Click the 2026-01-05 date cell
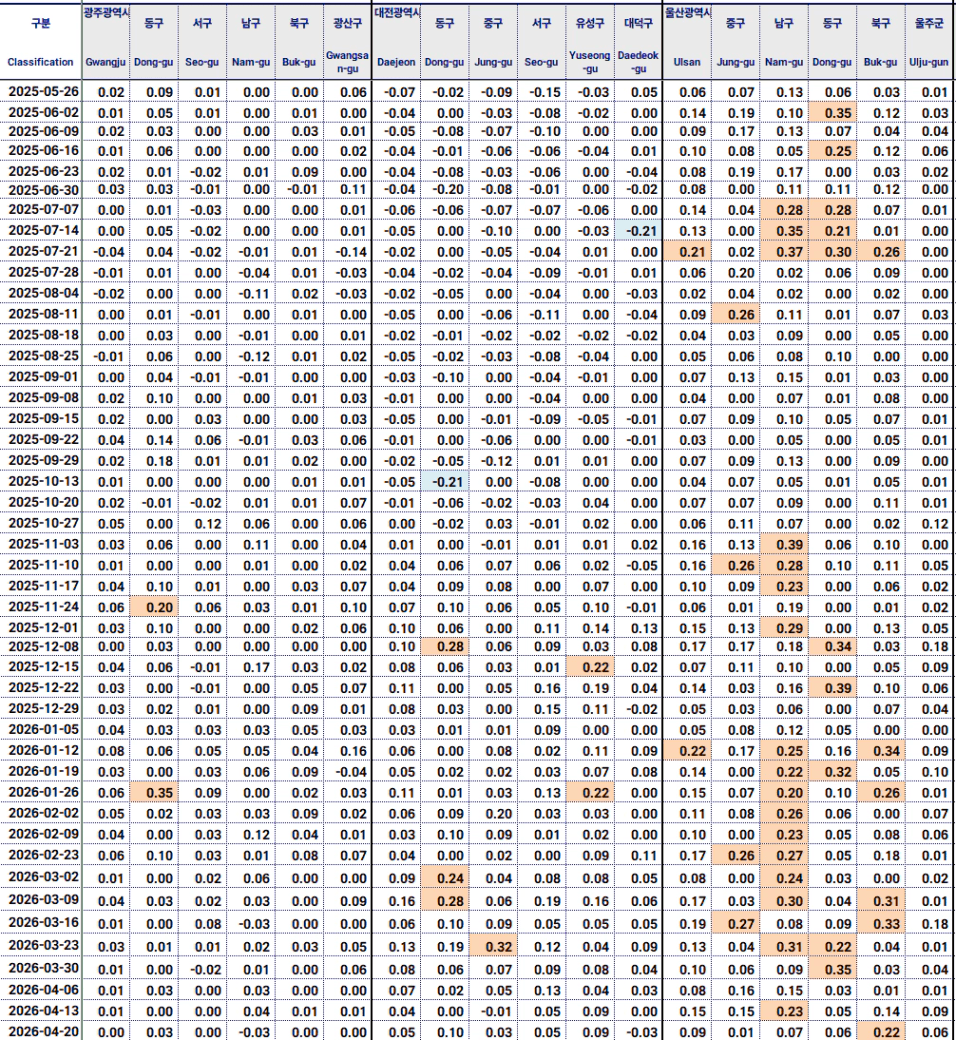956x1040 pixels. pos(43,730)
